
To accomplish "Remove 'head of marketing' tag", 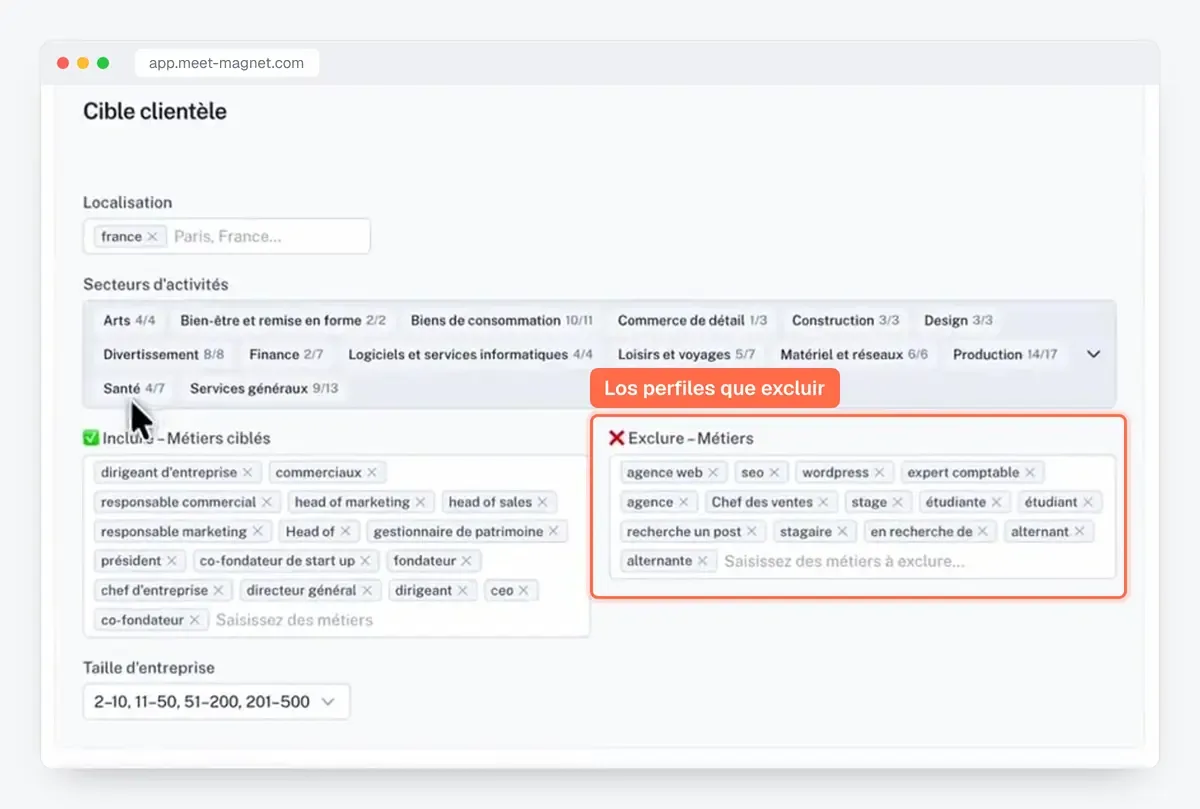I will click(x=420, y=502).
